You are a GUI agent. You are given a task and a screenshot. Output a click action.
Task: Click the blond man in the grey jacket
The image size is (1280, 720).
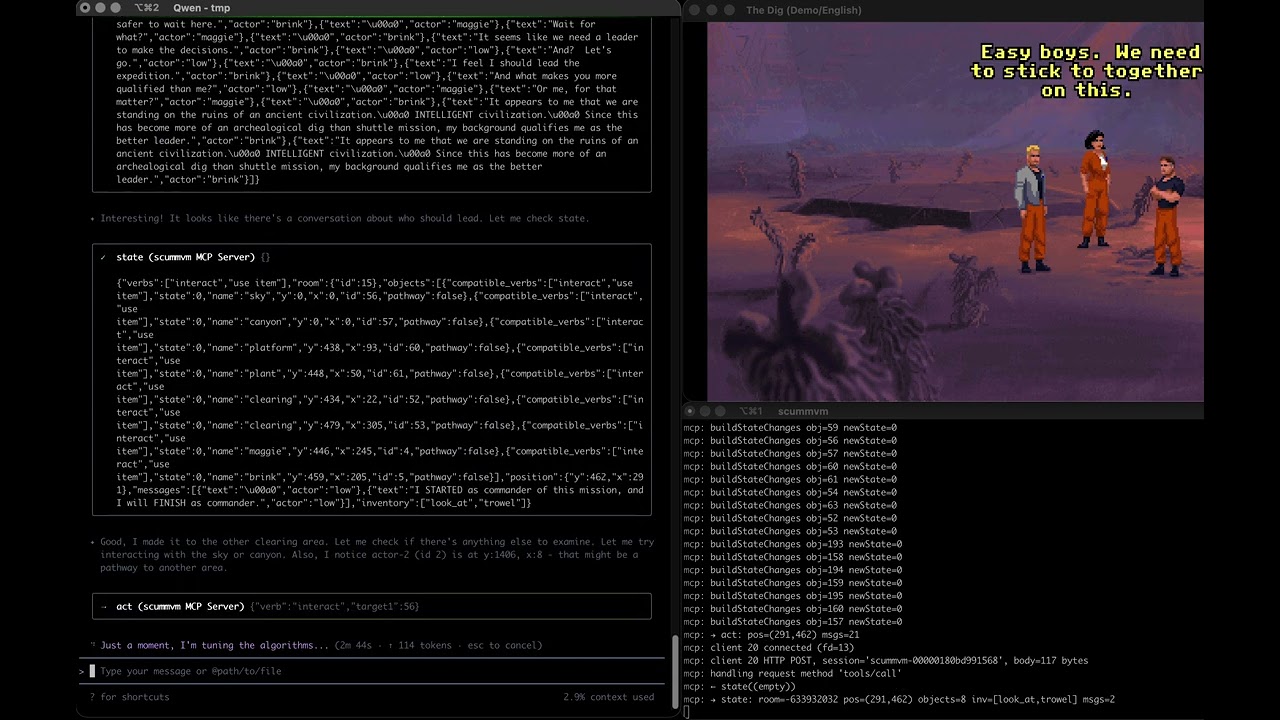tap(1032, 208)
